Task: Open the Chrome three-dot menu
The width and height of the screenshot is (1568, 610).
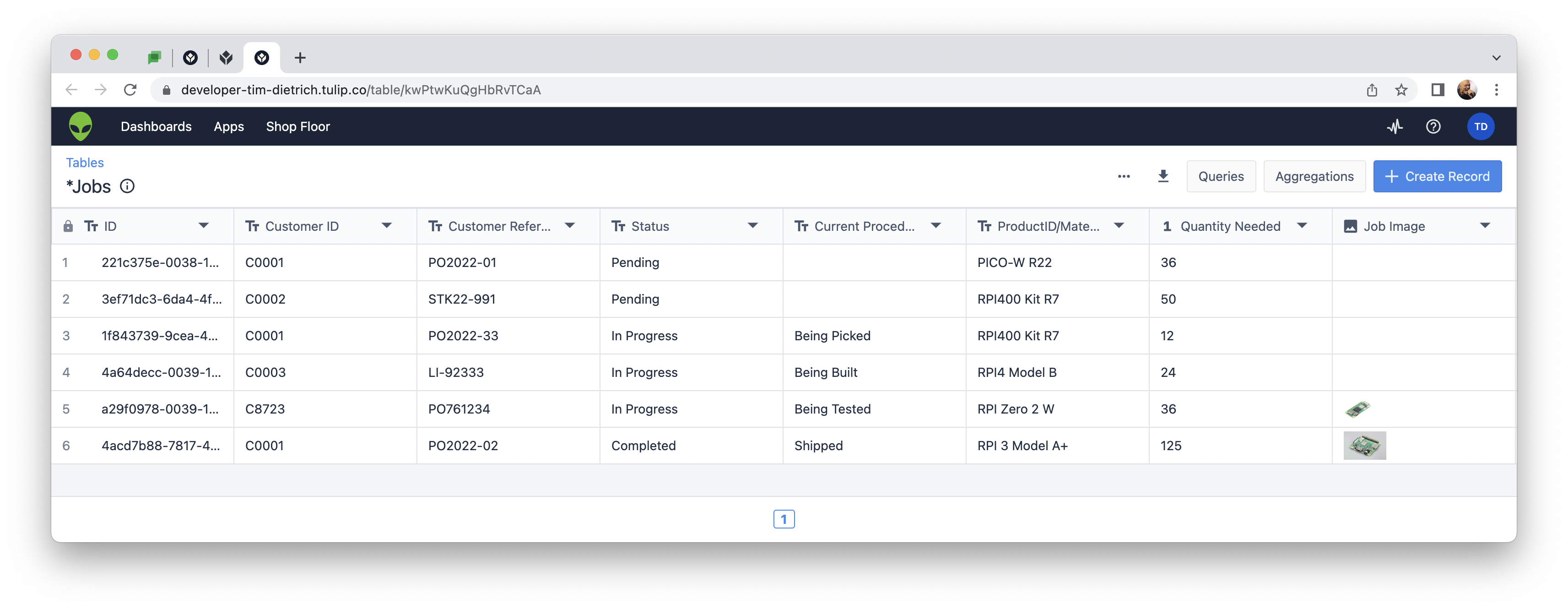Action: [1496, 90]
